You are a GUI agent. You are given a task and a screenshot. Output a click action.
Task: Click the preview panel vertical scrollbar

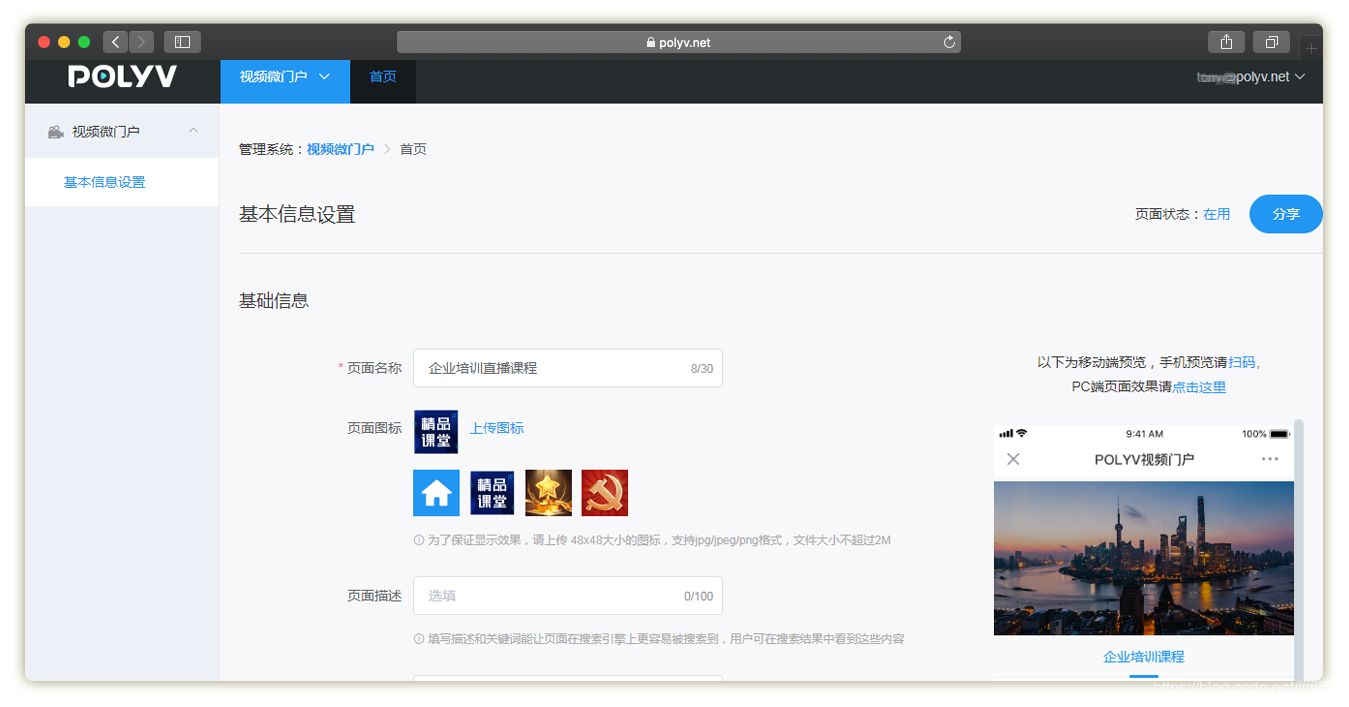click(1299, 540)
